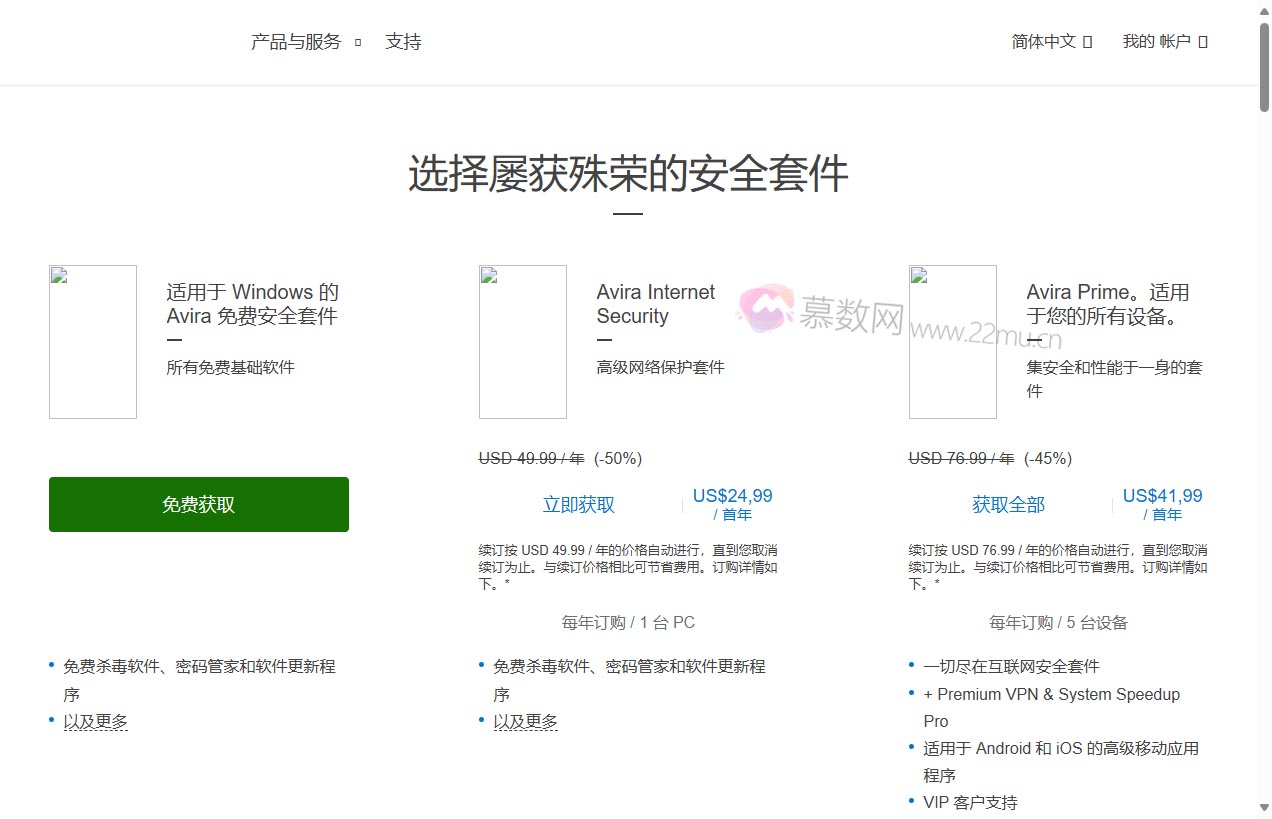Open the 产品与服务 navigation menu
The height and width of the screenshot is (819, 1272).
(295, 41)
